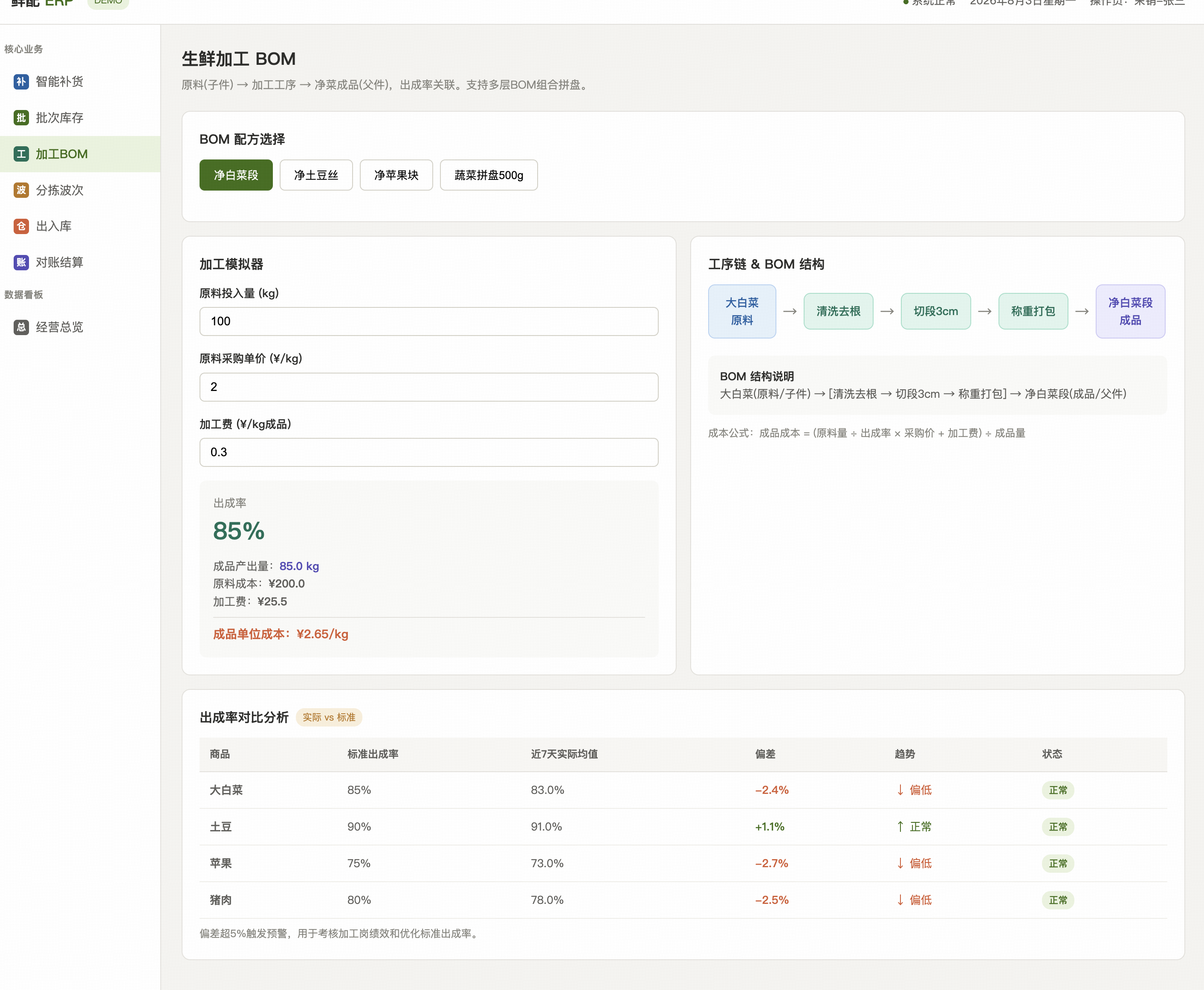Click the 加工费 input field
Viewport: 1204px width, 990px height.
[429, 452]
